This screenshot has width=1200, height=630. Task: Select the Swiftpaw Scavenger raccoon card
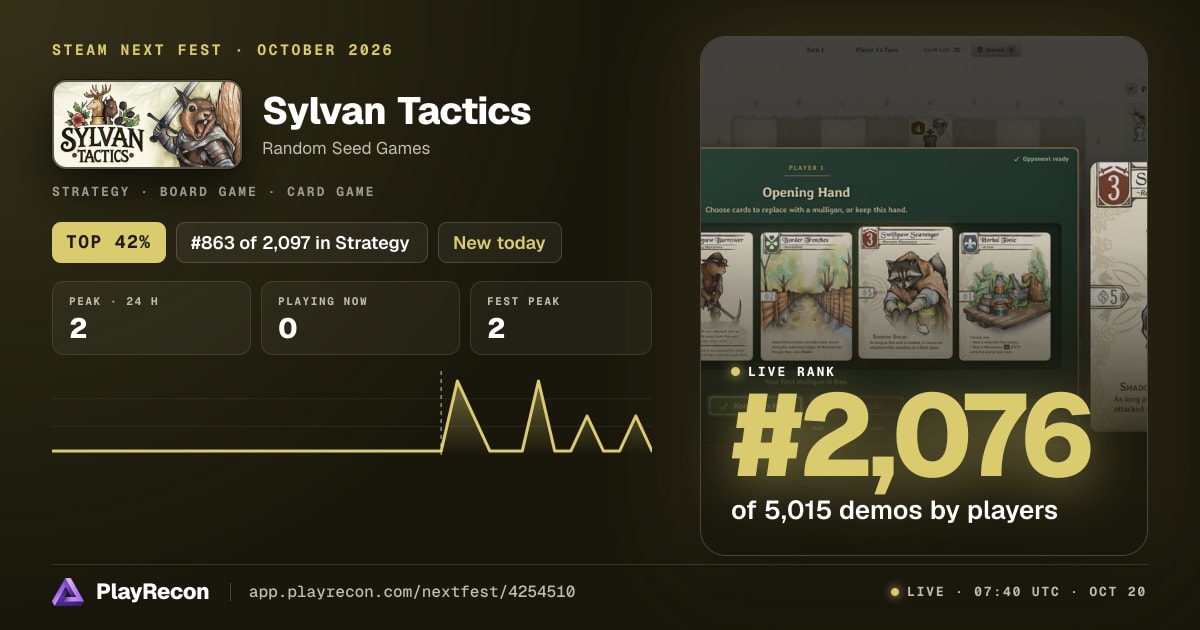point(904,293)
